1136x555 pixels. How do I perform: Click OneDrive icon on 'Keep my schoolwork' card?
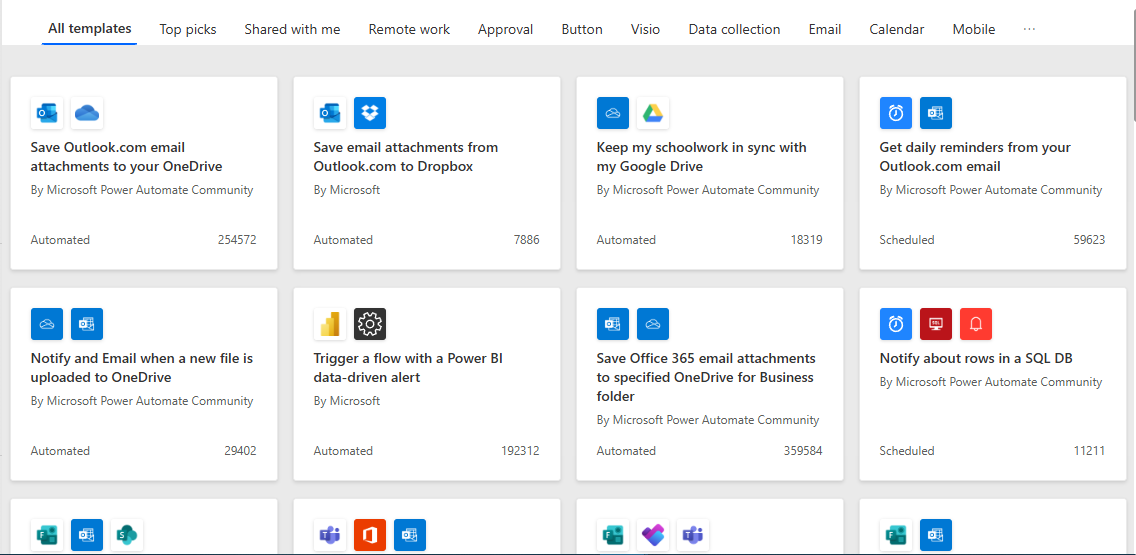[x=613, y=113]
